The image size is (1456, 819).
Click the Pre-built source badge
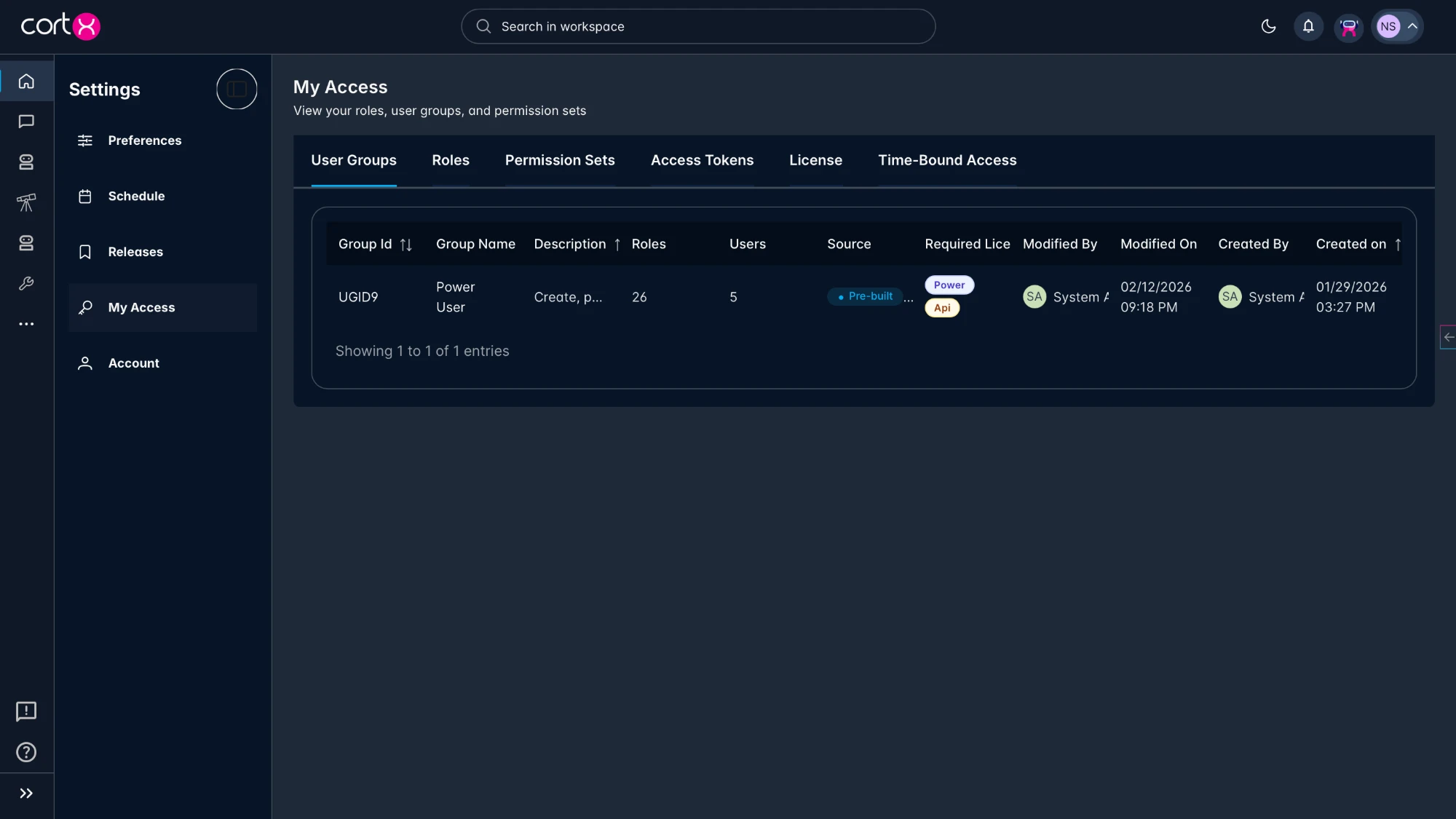click(x=865, y=296)
